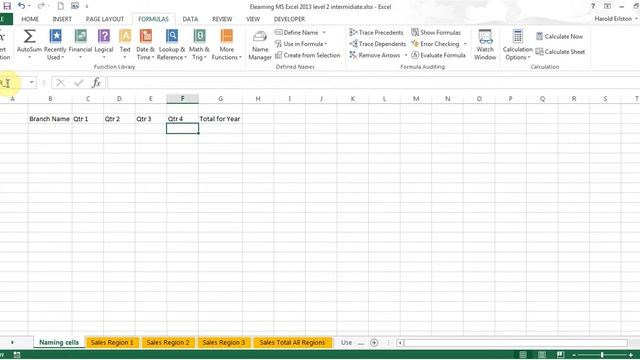The image size is (640, 360).
Task: Switch to Normal view in status bar
Action: click(523, 355)
